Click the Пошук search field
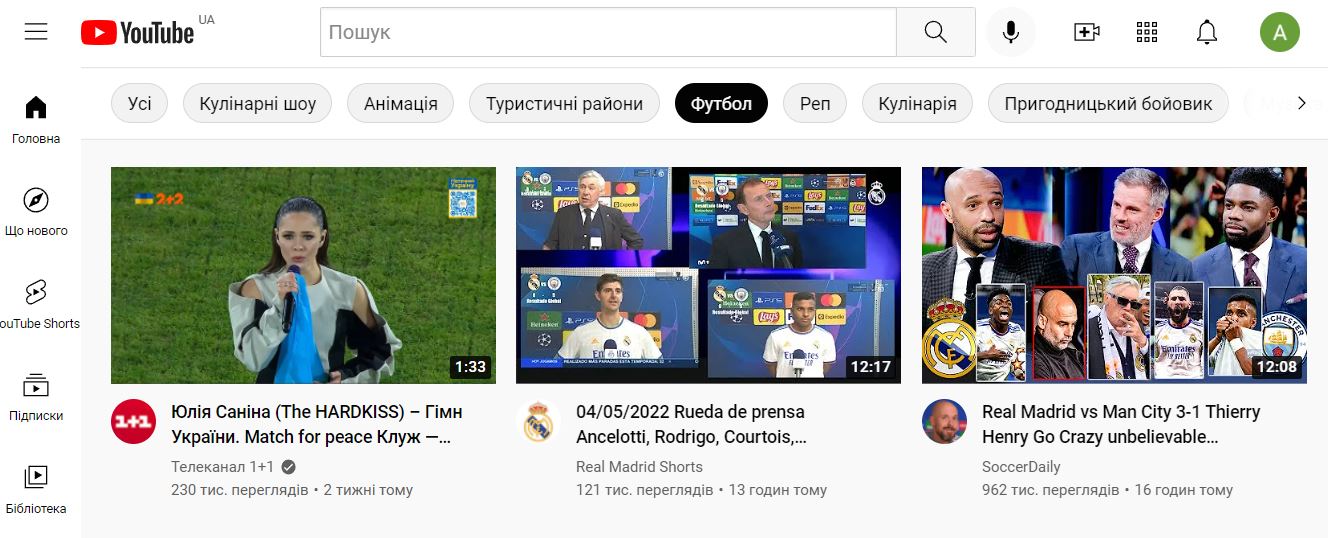1328x538 pixels. [608, 32]
